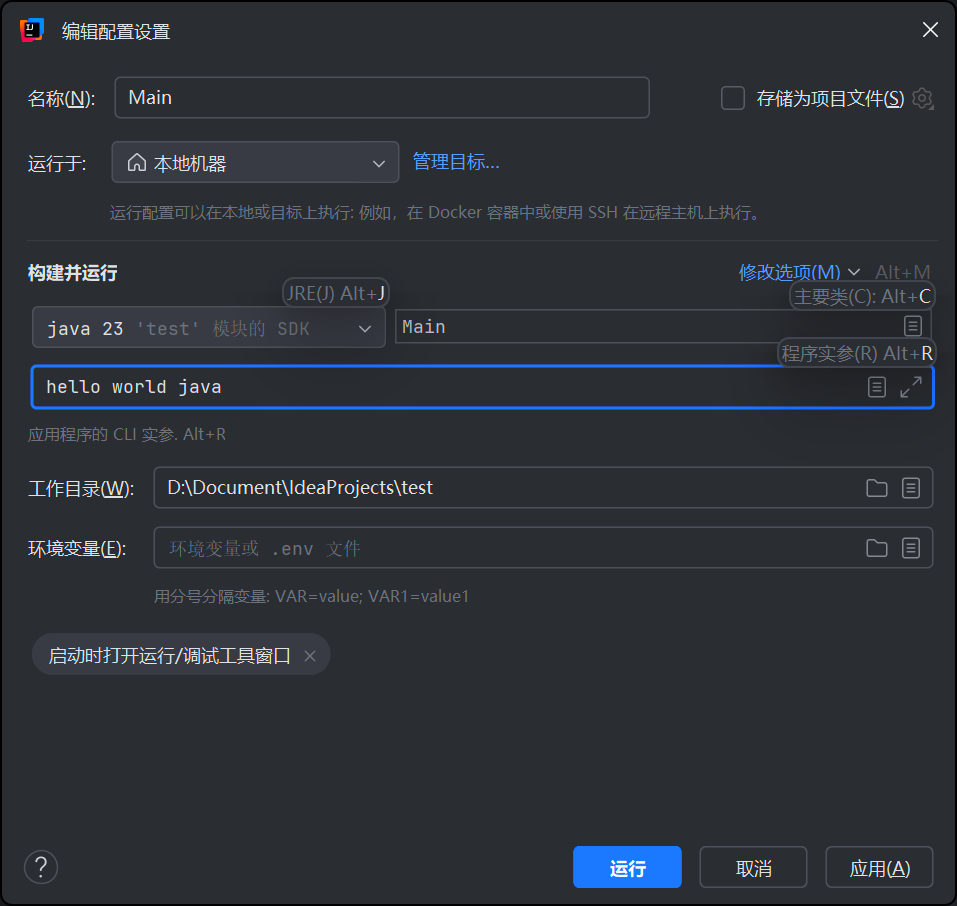The width and height of the screenshot is (957, 906).
Task: Open the project file storage gear settings
Action: click(922, 98)
